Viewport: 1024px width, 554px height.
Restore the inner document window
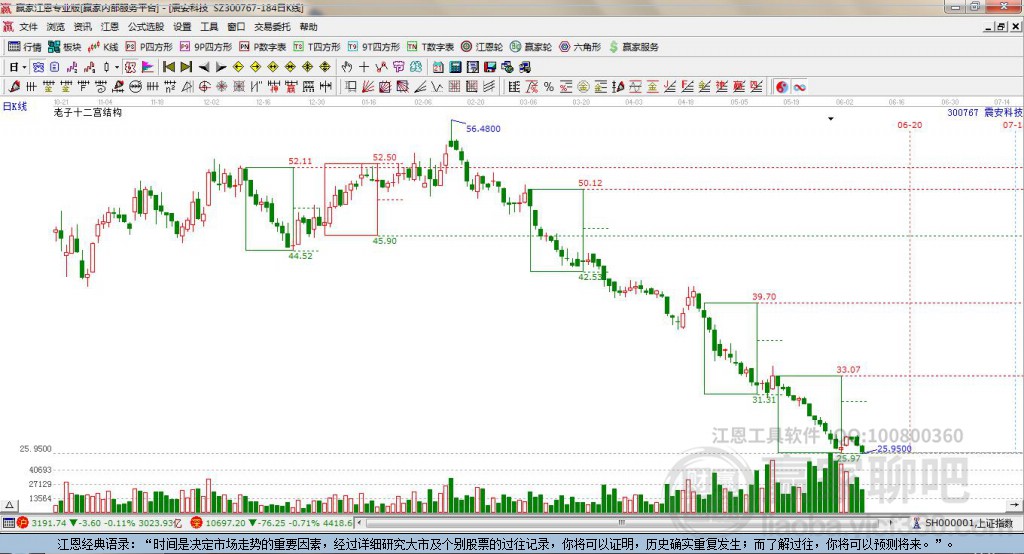pos(1001,27)
